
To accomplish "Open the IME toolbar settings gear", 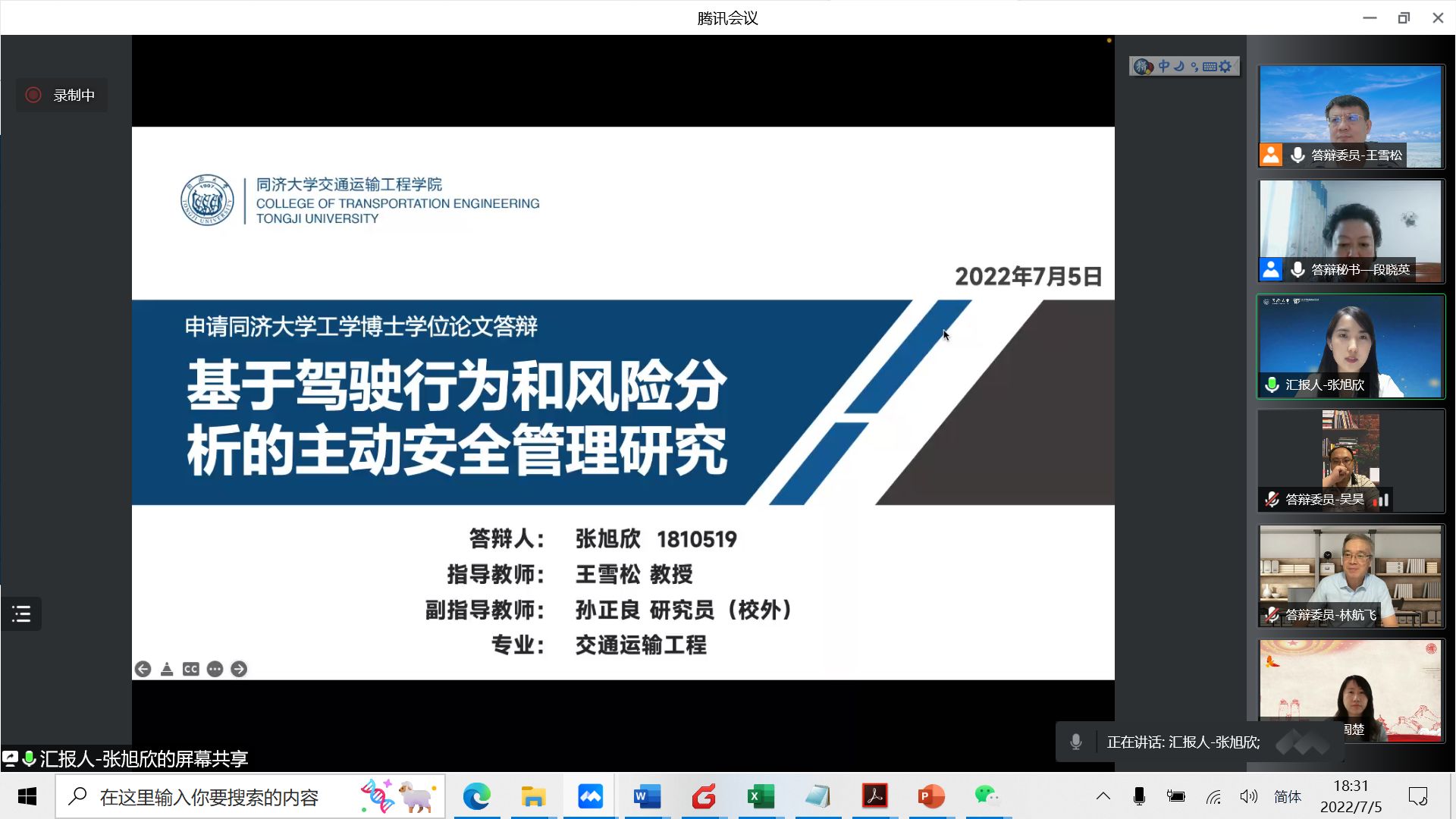I will click(1225, 67).
